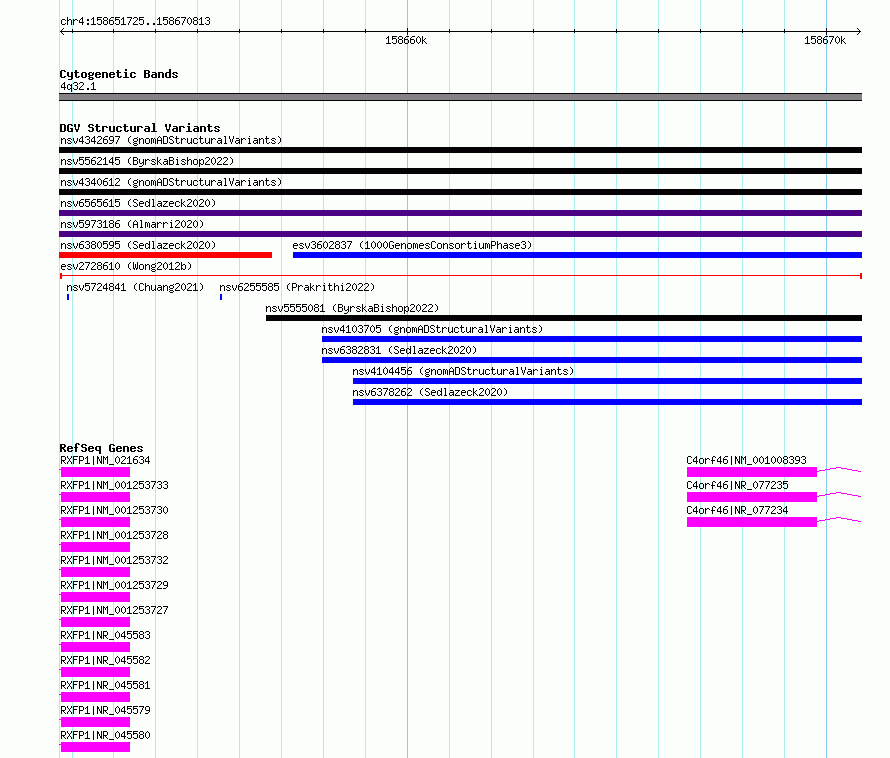Open variant nsv6378262 (Sedlazeck2020)

430,392
